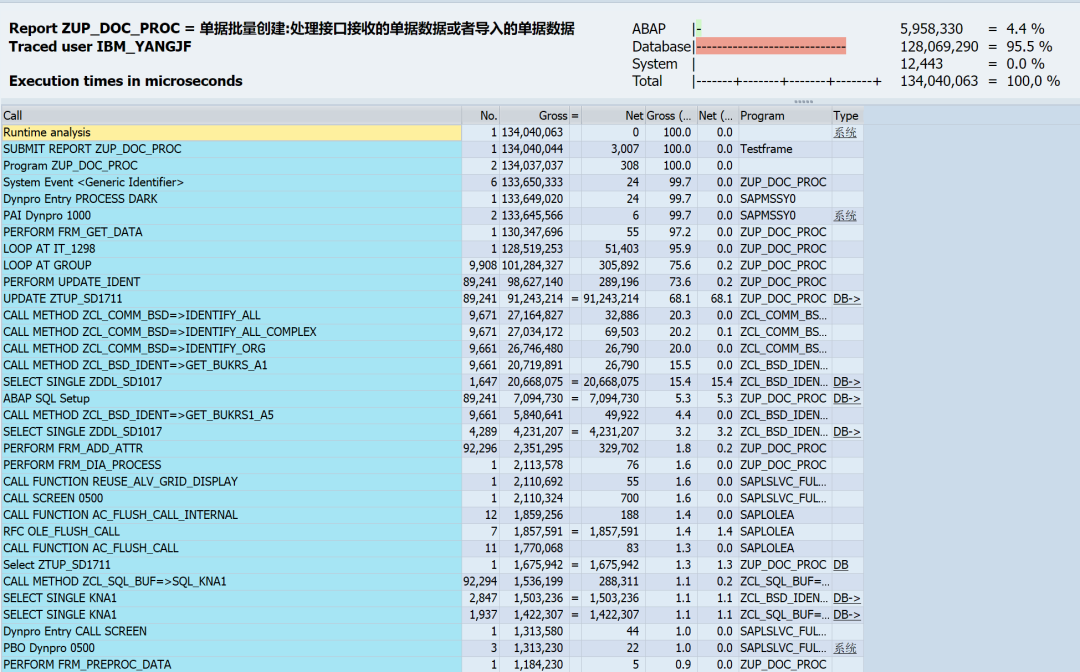Click the Program column header
The width and height of the screenshot is (1080, 672).
pyautogui.click(x=785, y=116)
